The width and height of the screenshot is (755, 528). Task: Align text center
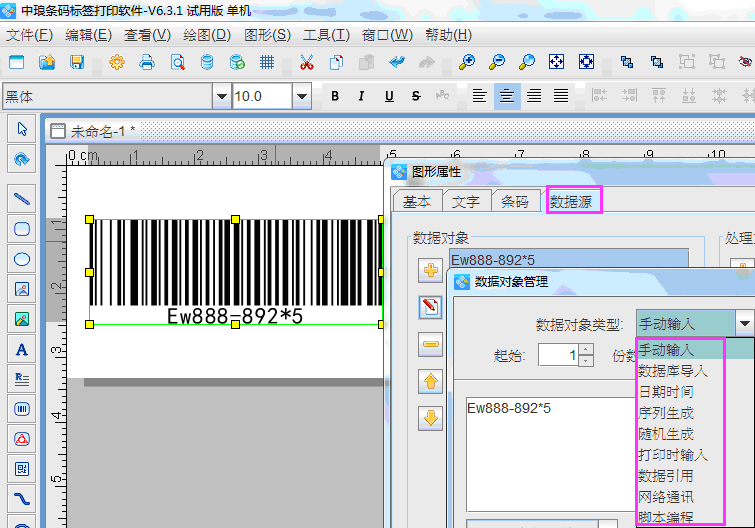[x=507, y=96]
